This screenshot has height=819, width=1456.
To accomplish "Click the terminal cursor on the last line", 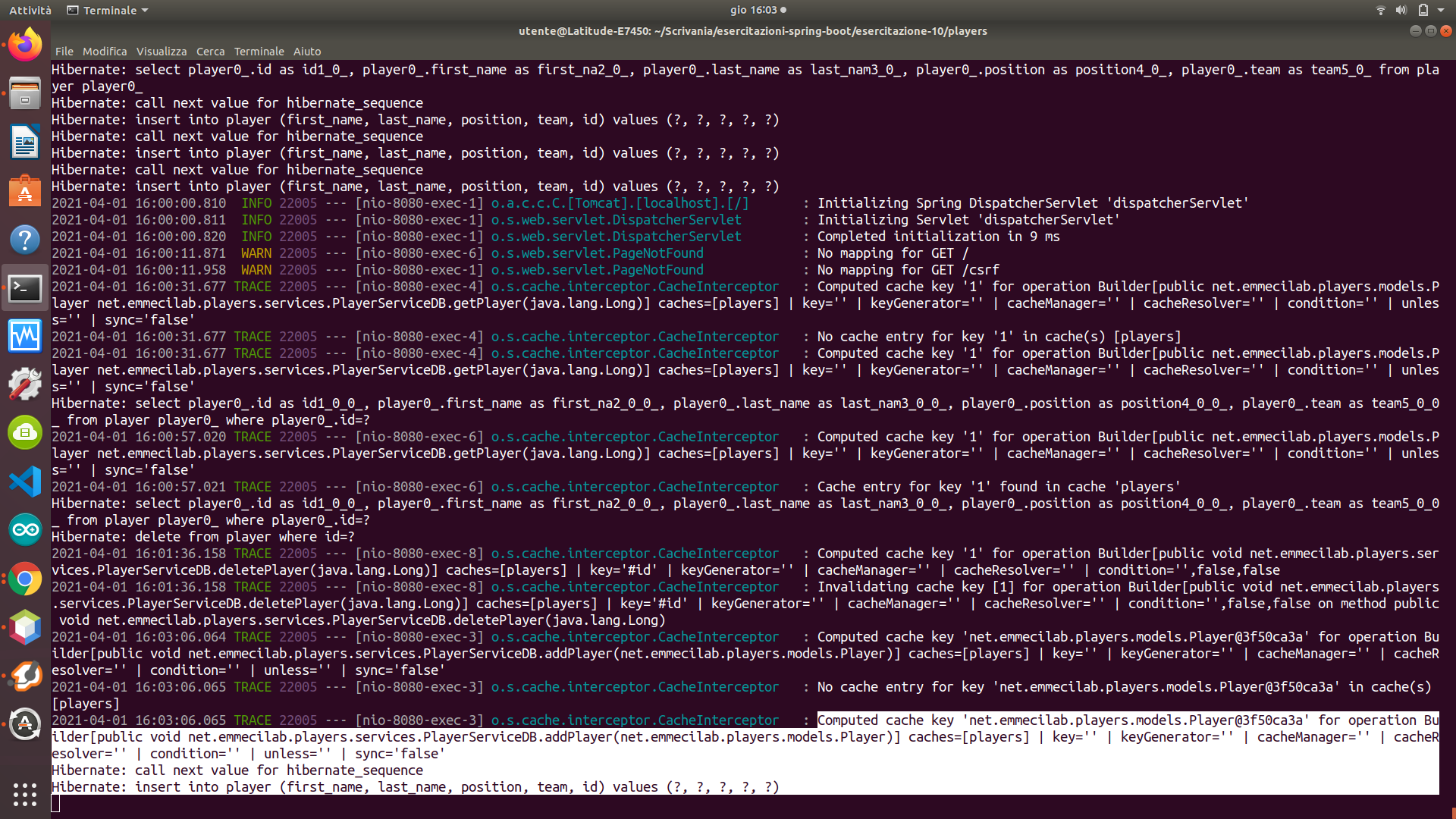I will click(x=55, y=804).
